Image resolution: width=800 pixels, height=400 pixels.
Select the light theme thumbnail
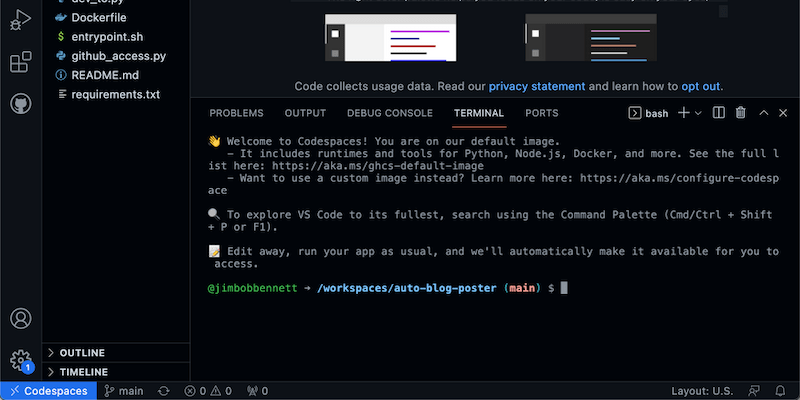tap(391, 37)
